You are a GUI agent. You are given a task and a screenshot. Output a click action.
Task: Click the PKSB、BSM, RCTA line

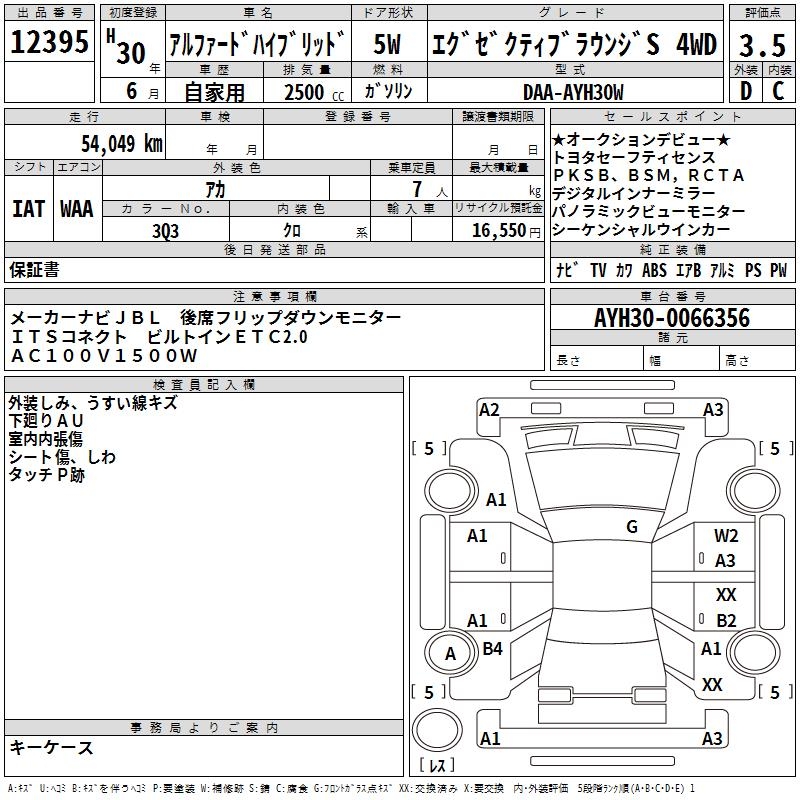pos(649,175)
